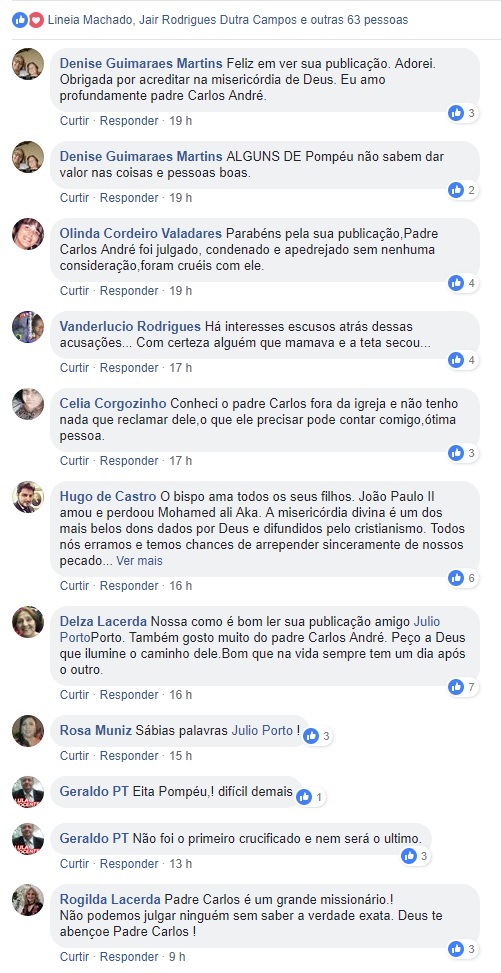
Task: Click the heart reaction icon in the reactions summary
Action: [x=36, y=20]
